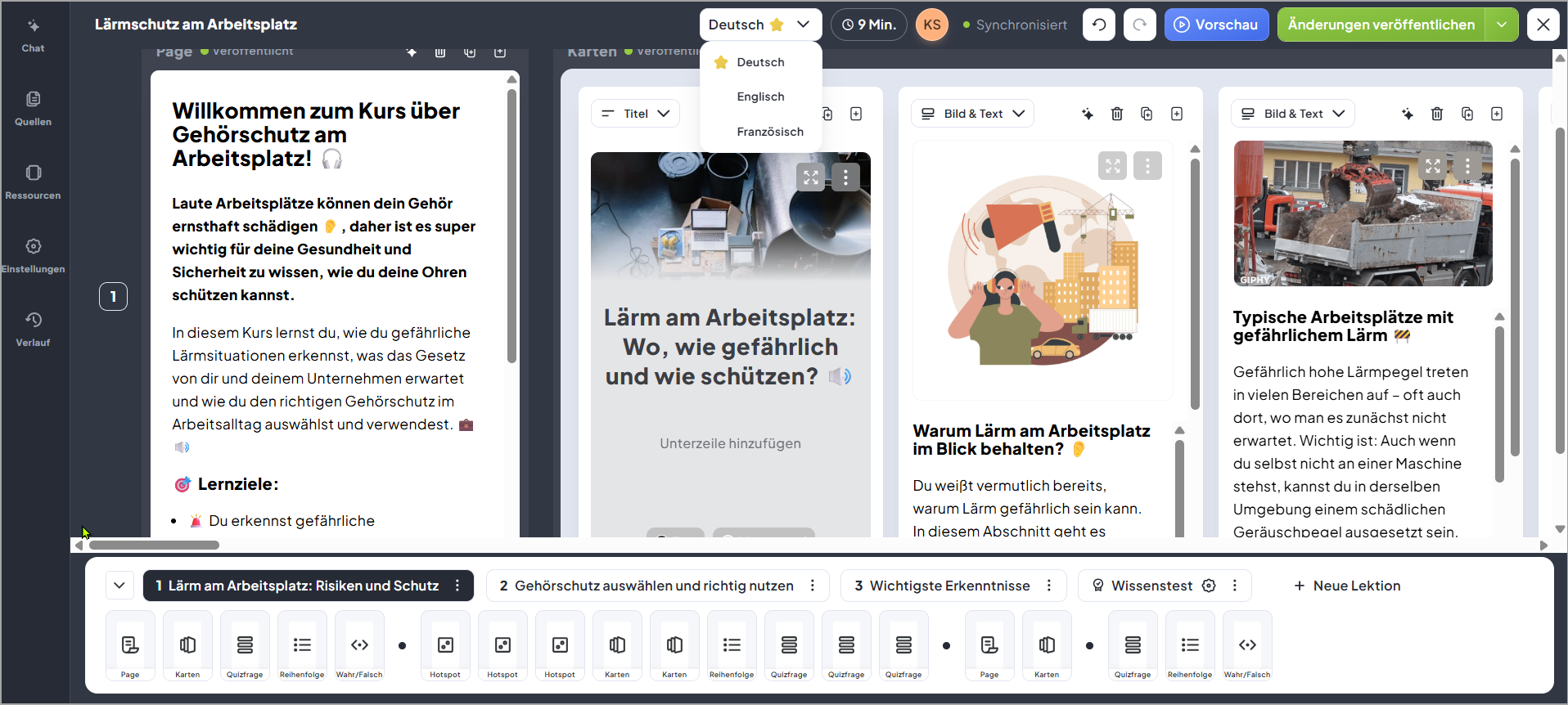Open the Quellen sidebar section

[33, 108]
